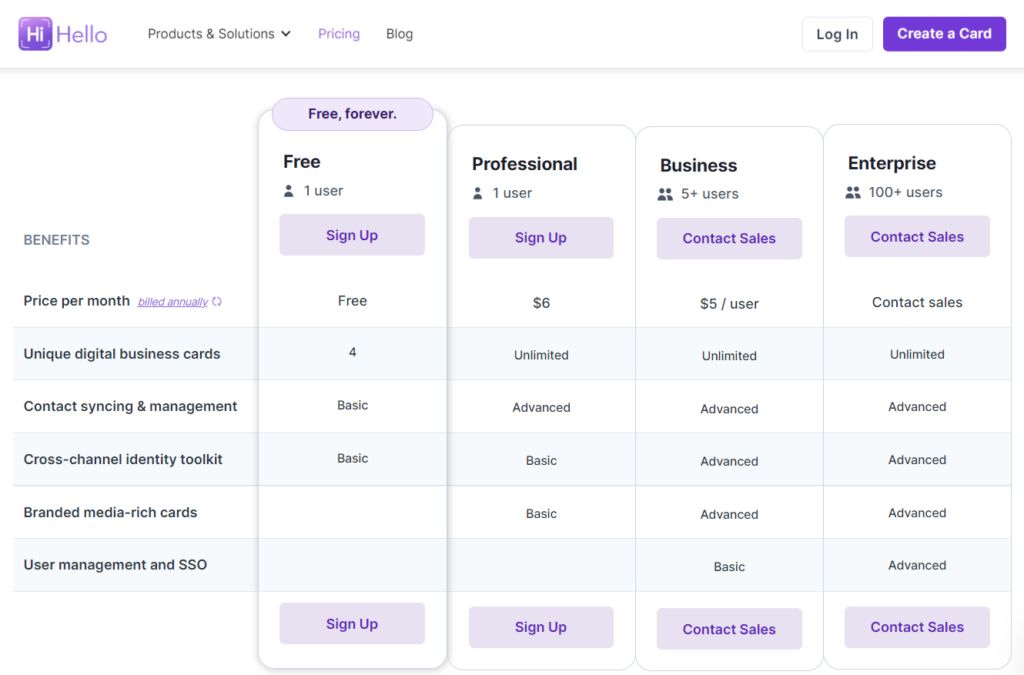Click the single user icon under Free
The height and width of the screenshot is (675, 1024).
289,191
